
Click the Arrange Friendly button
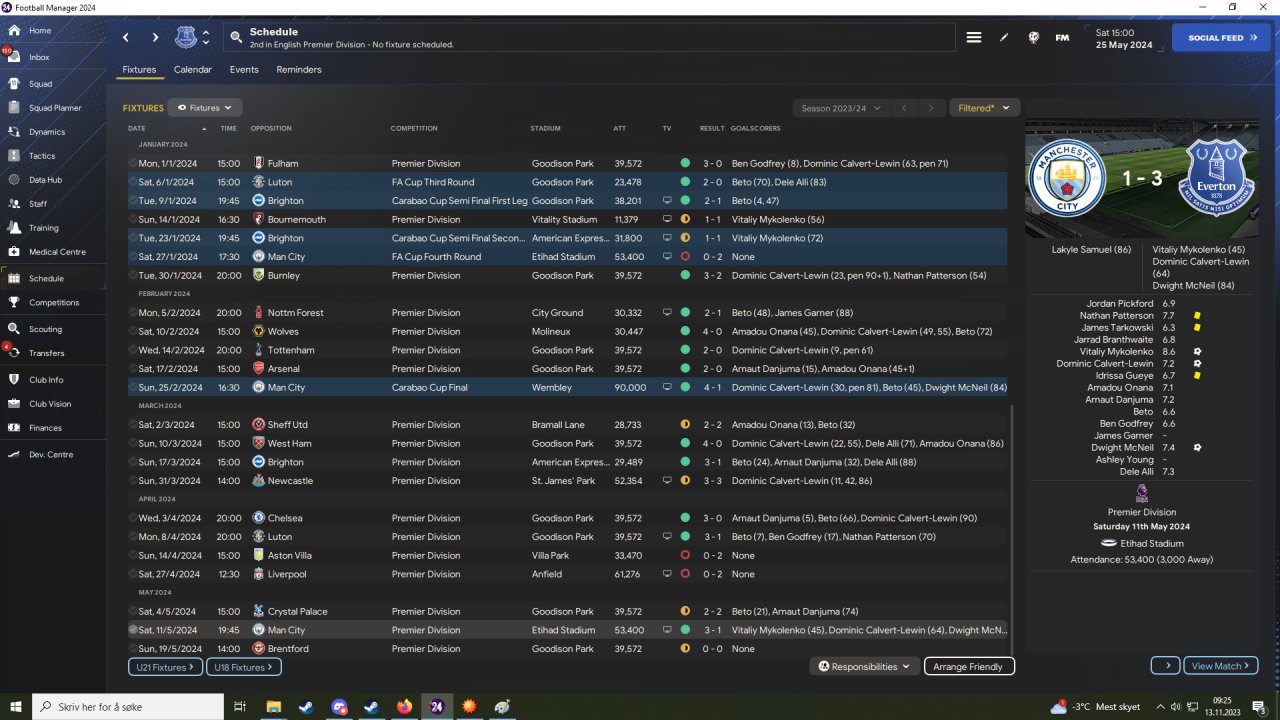coord(969,667)
